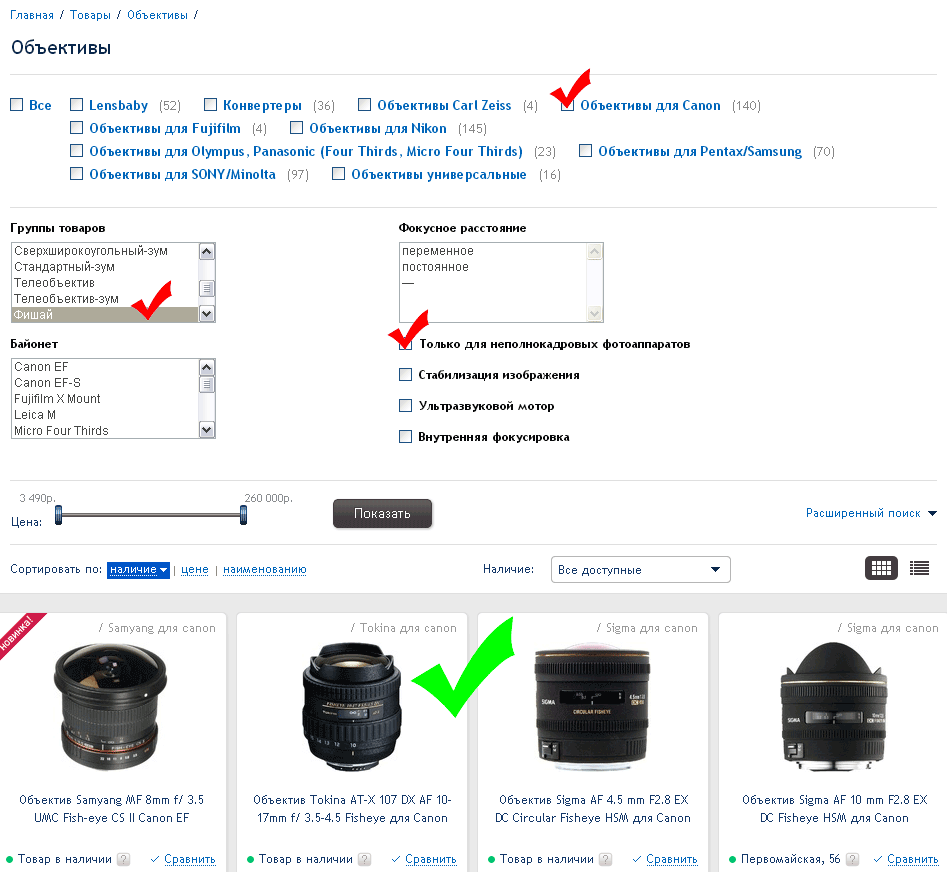Click help icon next to Первомайская, 56
This screenshot has height=872, width=947.
(x=852, y=859)
